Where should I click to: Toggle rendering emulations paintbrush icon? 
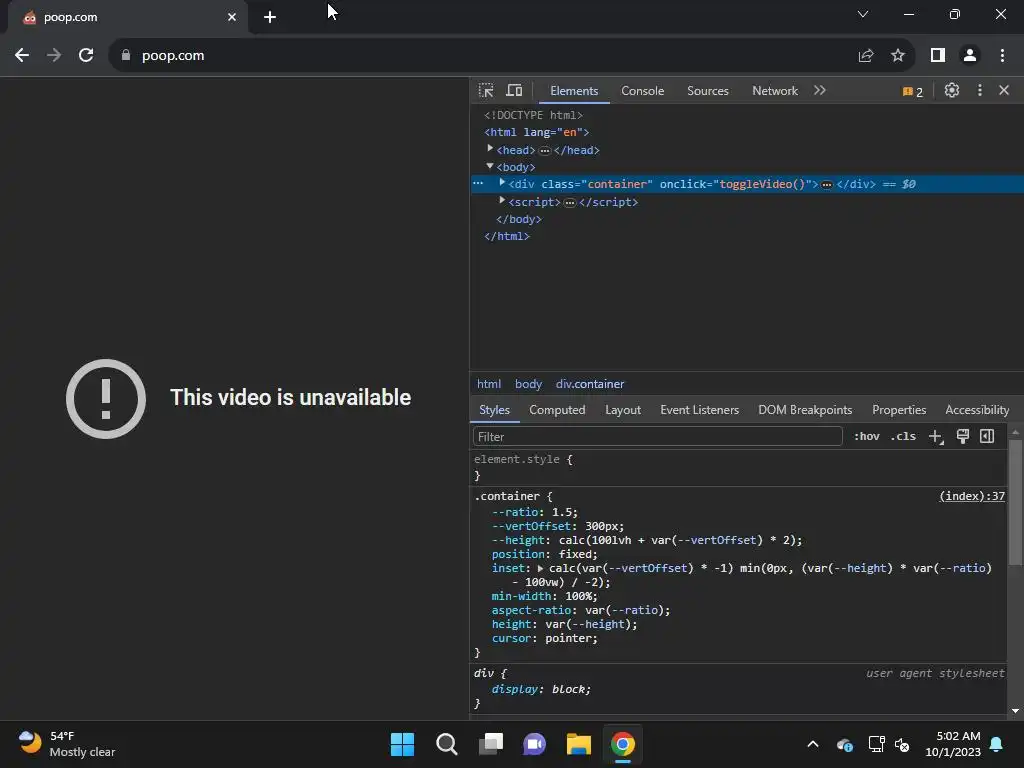[x=963, y=436]
